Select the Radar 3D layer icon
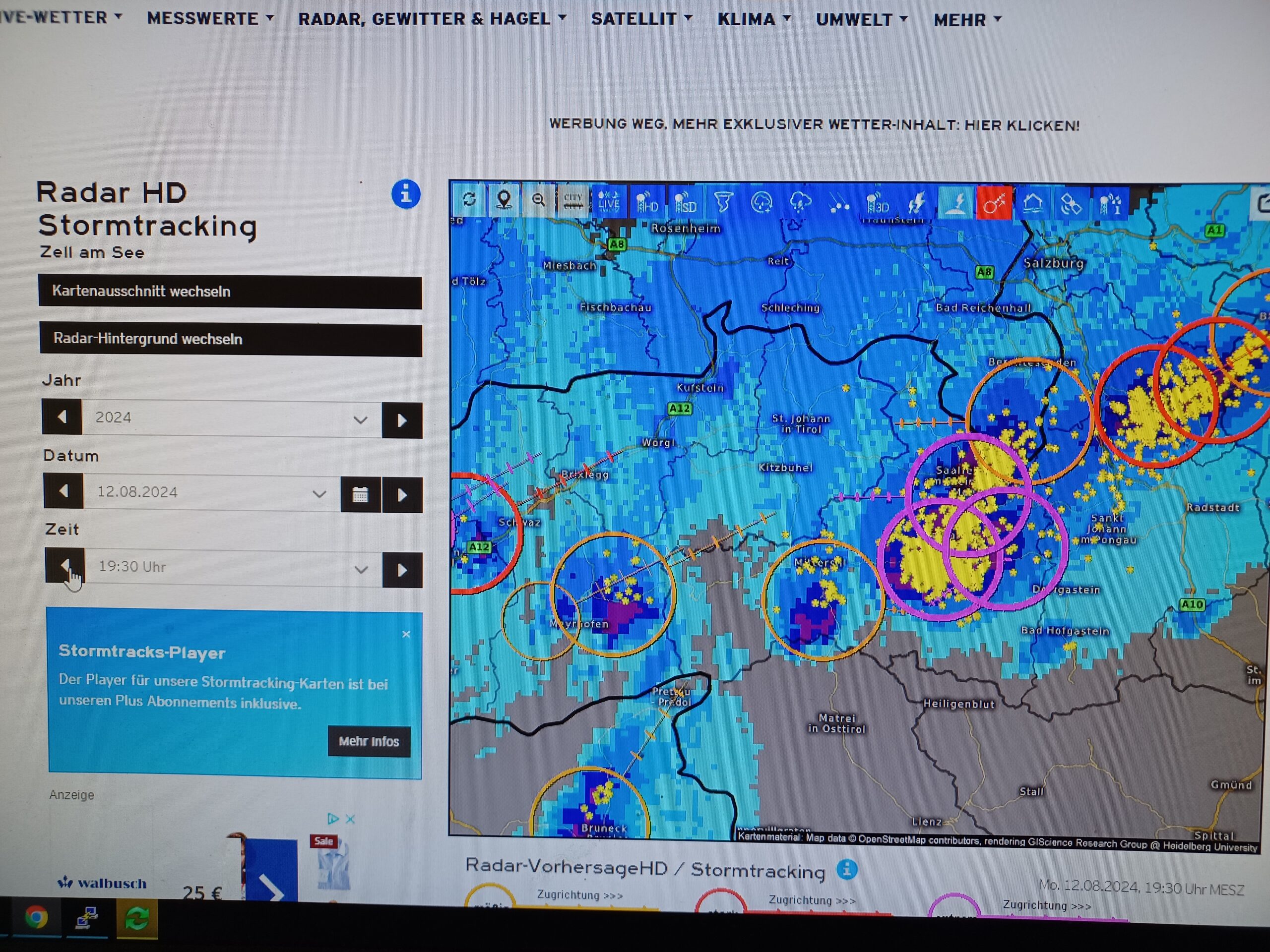 tap(877, 203)
